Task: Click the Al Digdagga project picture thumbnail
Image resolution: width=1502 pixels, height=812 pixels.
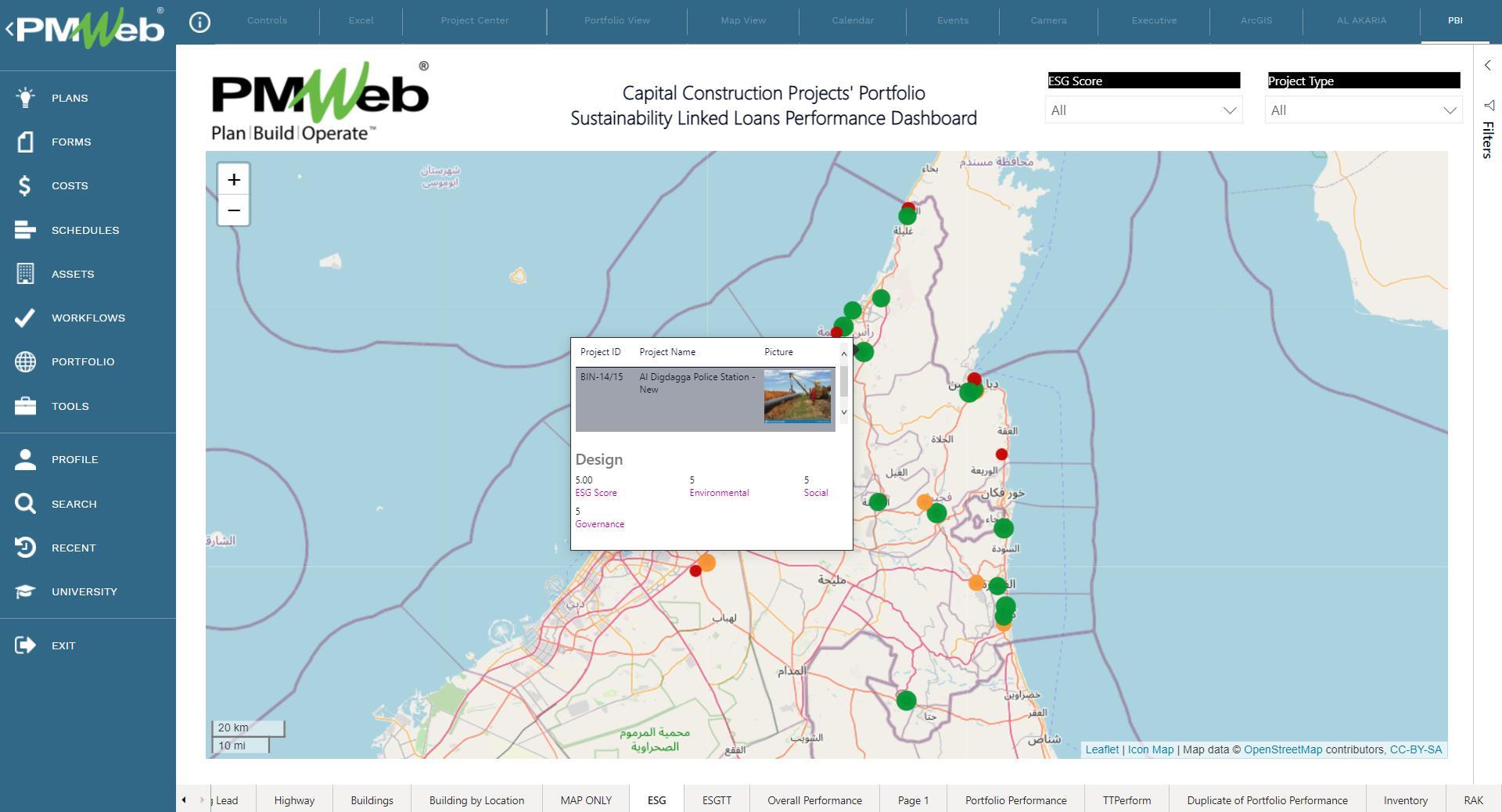Action: 797,396
